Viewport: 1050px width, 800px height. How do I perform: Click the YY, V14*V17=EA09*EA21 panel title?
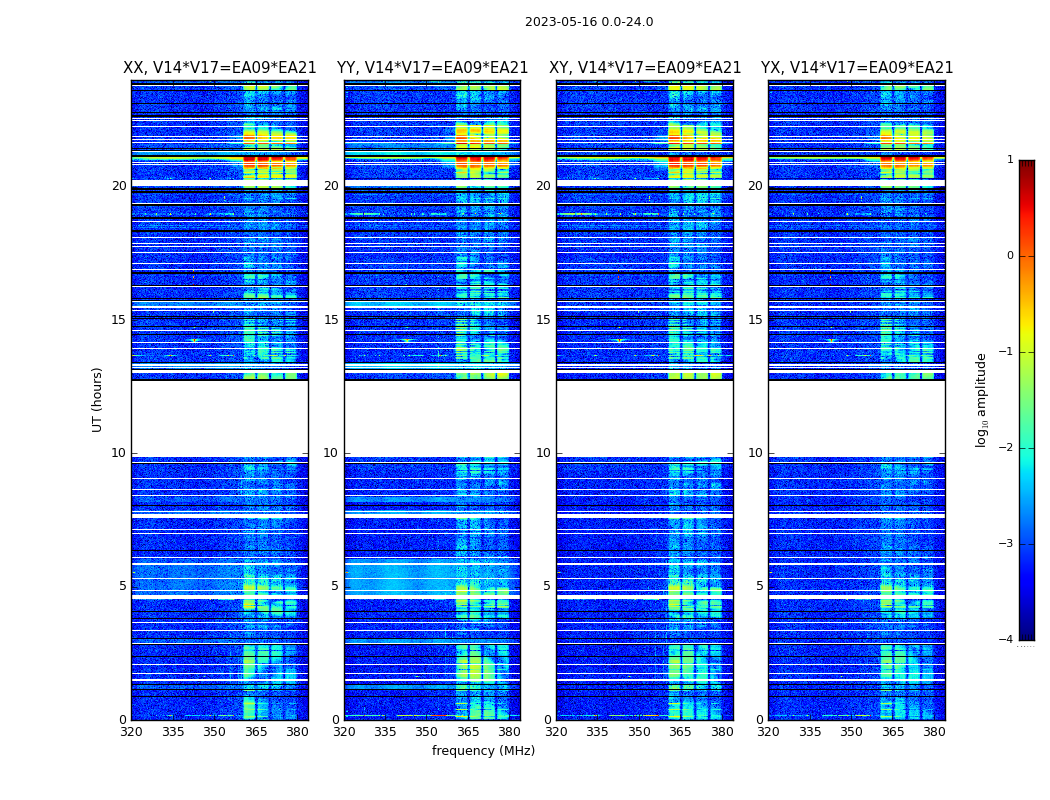click(433, 68)
